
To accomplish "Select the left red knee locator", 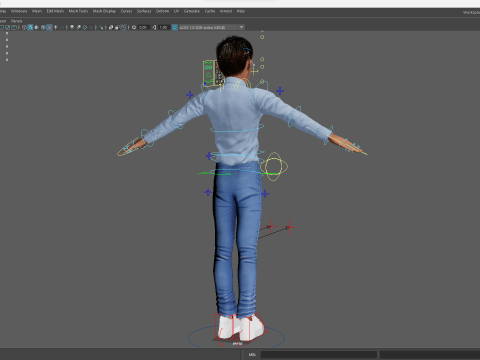I will (x=270, y=226).
